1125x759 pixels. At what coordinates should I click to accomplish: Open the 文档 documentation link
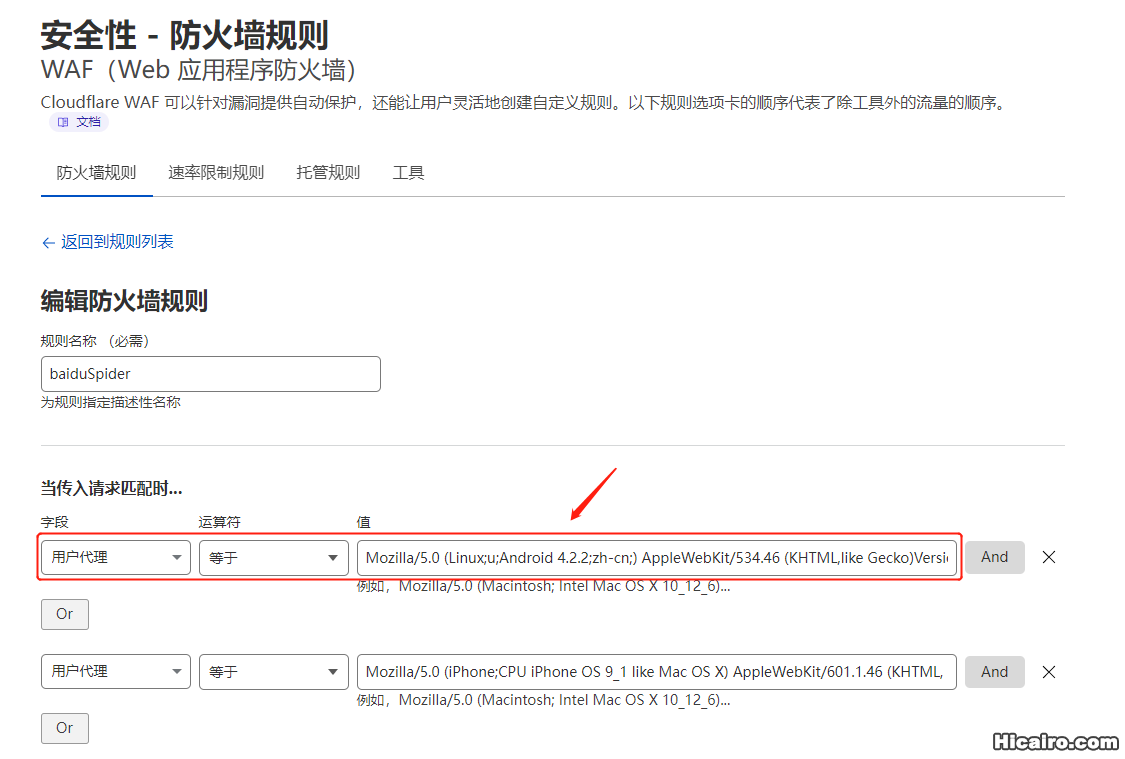79,122
